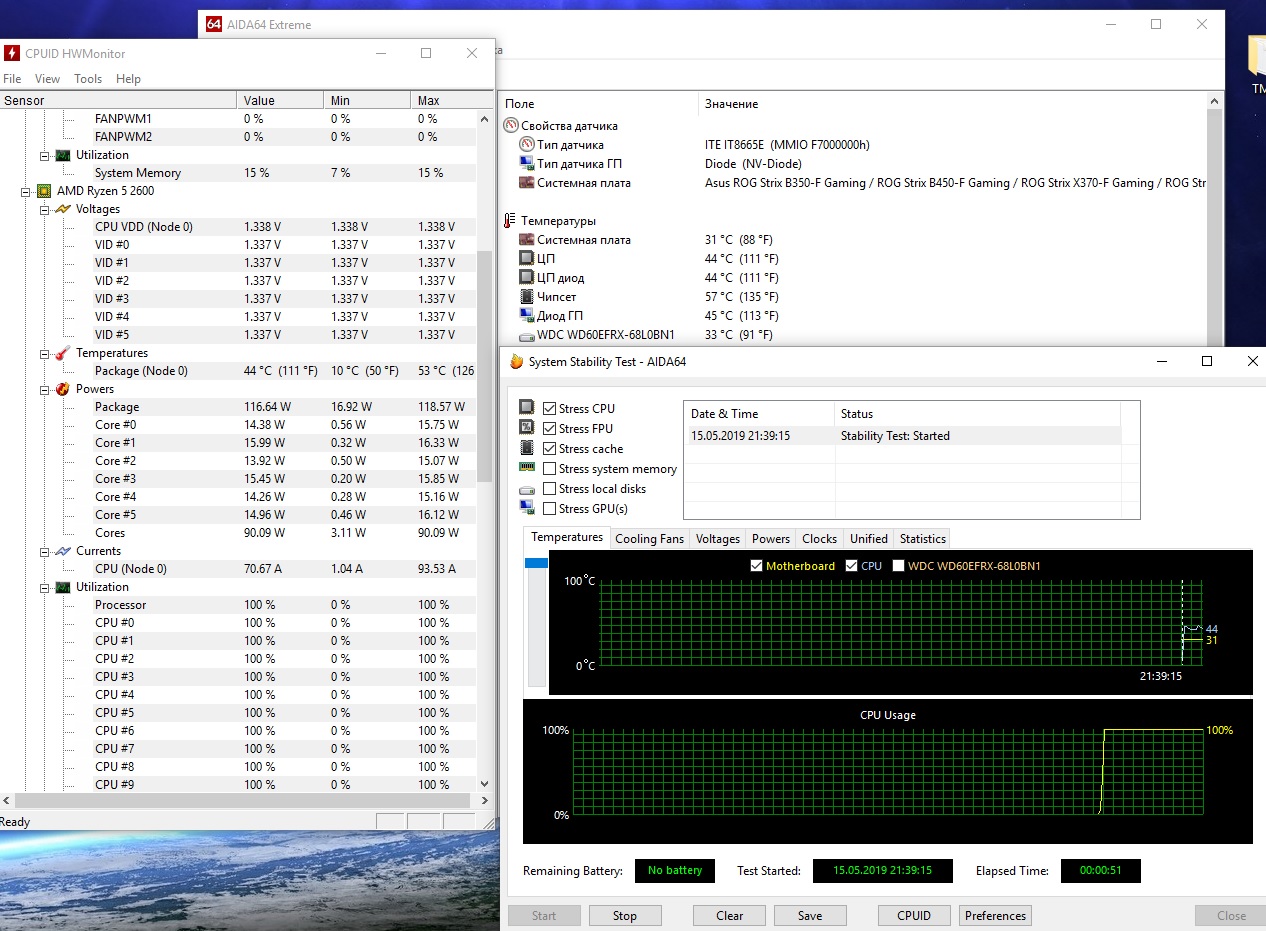The width and height of the screenshot is (1266, 931).
Task: Click the HWMonitor vertical scrollbar thumb
Action: tap(485, 365)
